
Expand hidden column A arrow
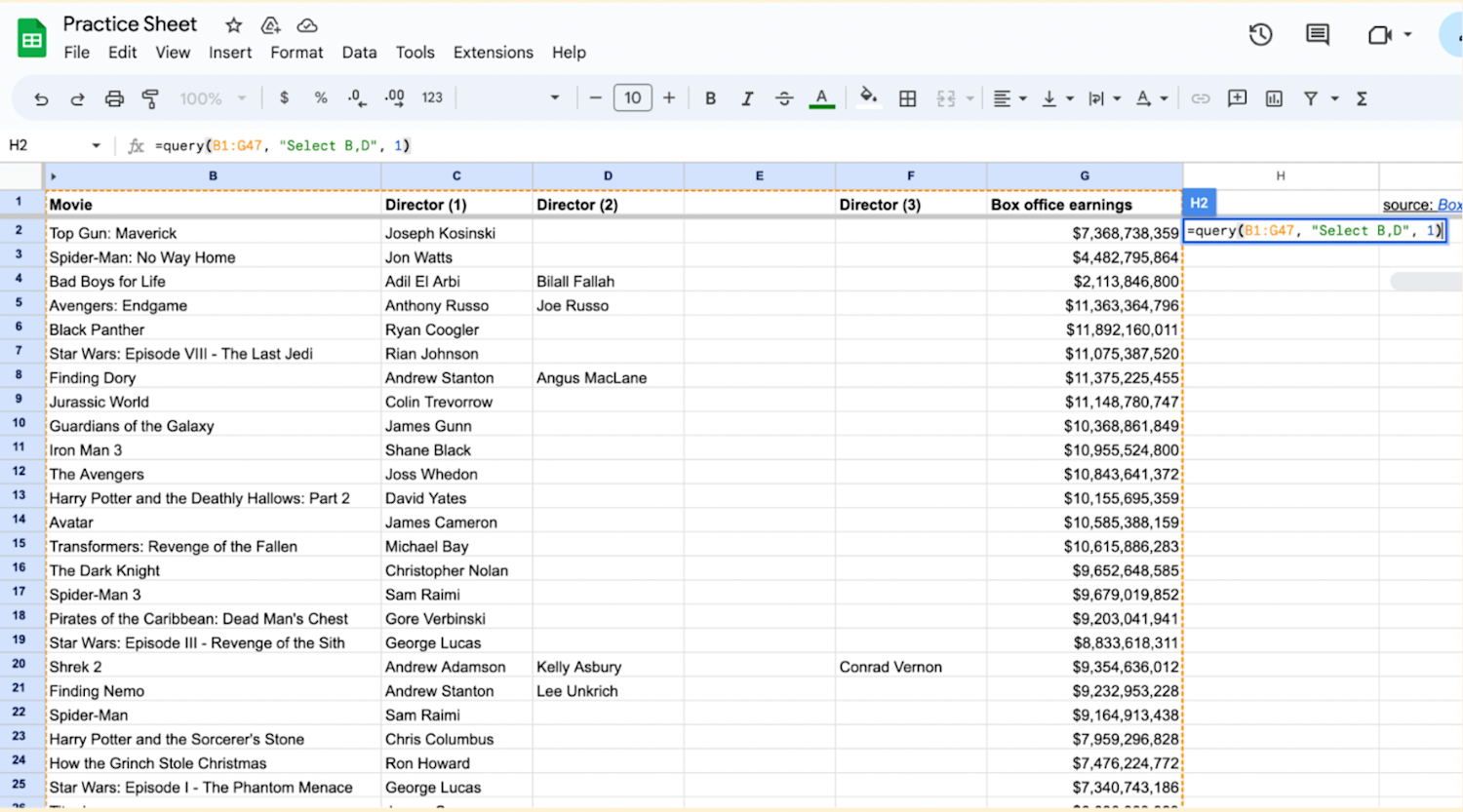pyautogui.click(x=54, y=176)
